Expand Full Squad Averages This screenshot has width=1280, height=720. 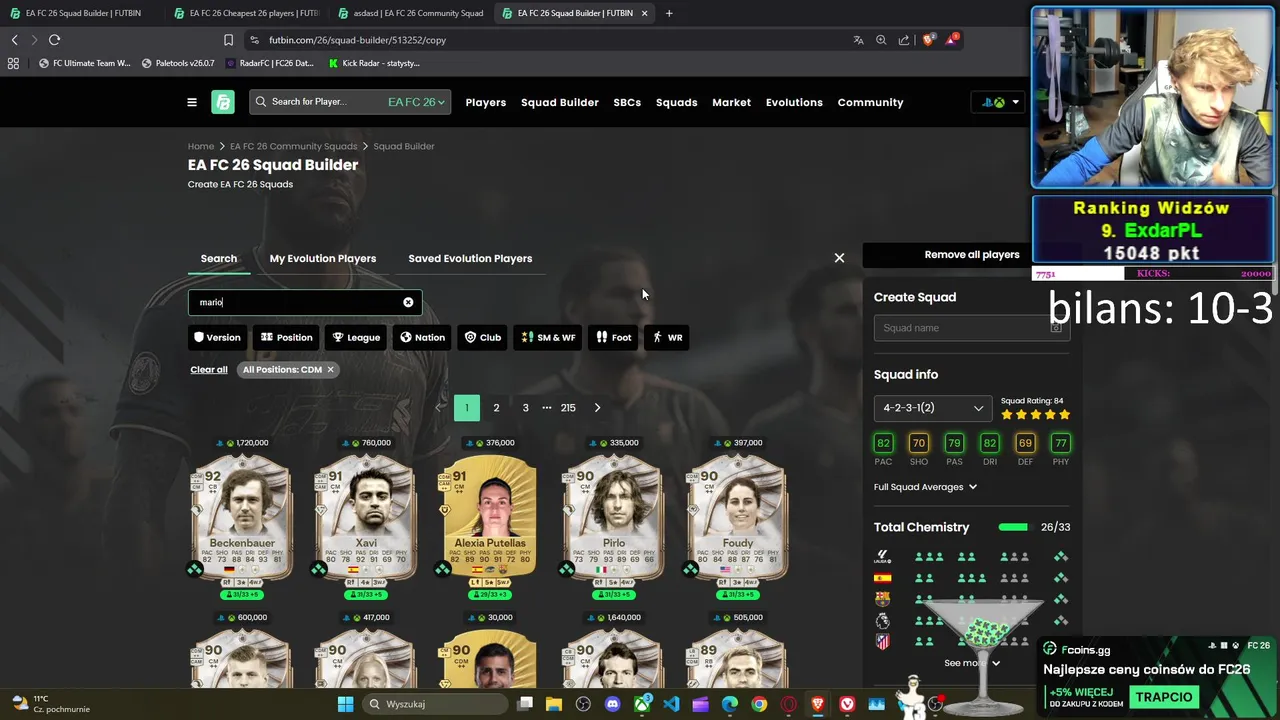pyautogui.click(x=925, y=487)
